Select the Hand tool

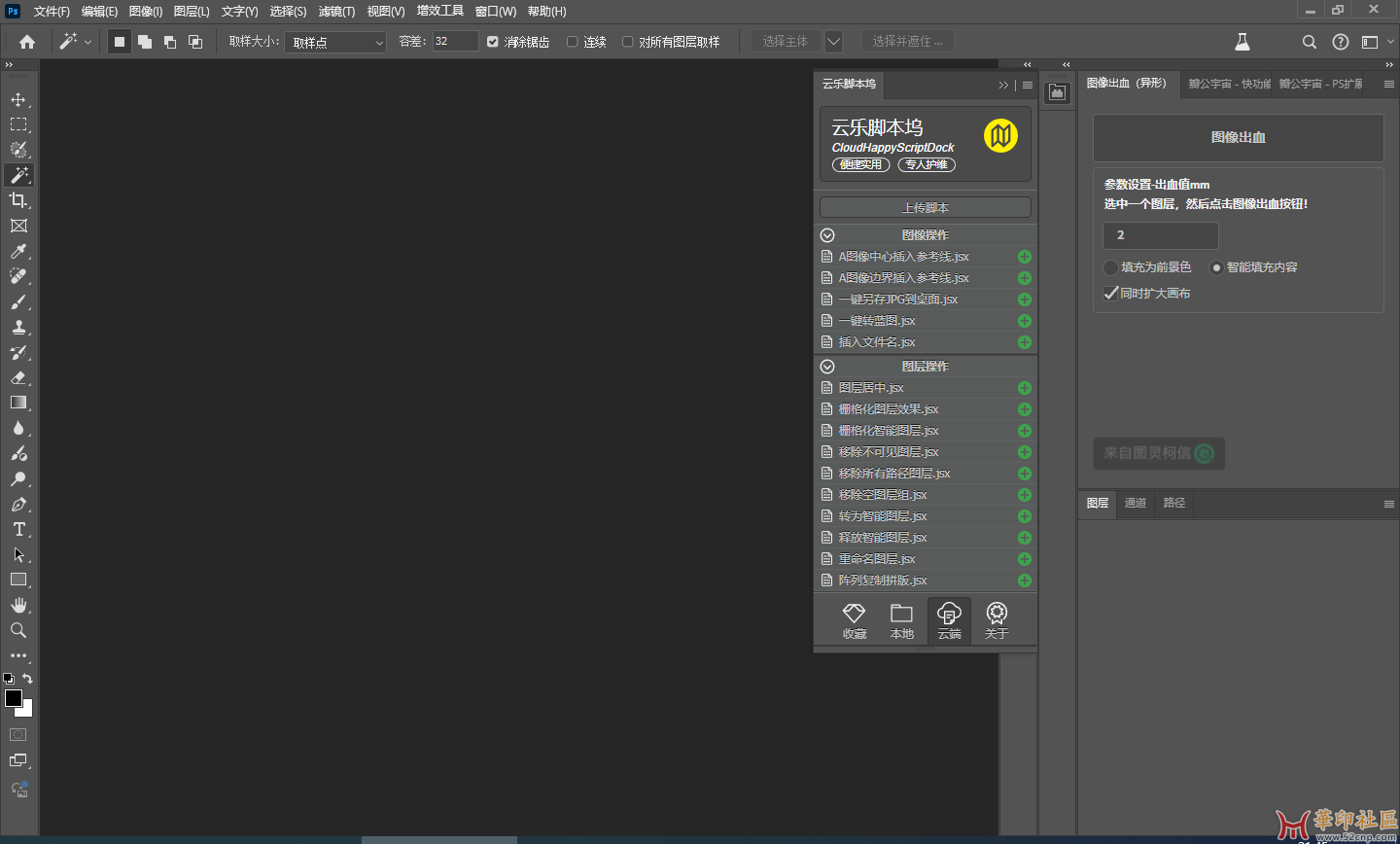click(18, 605)
